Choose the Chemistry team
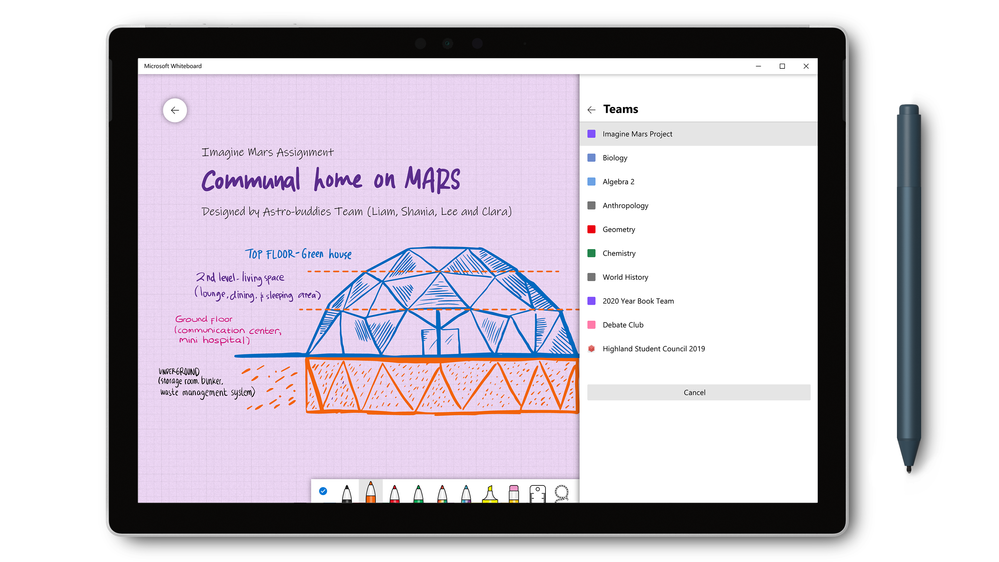999x562 pixels. coord(698,253)
